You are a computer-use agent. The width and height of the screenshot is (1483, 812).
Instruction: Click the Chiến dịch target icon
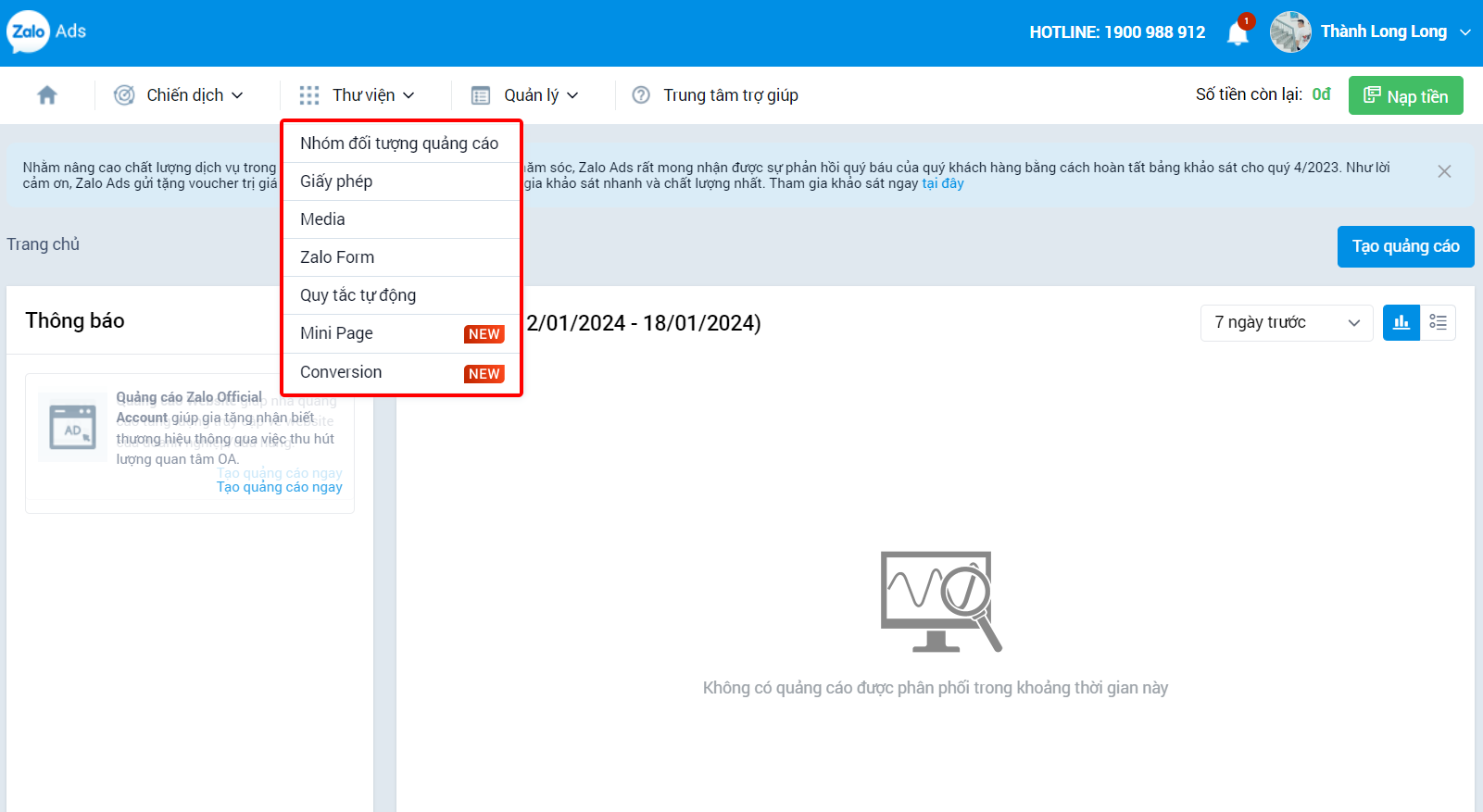124,95
